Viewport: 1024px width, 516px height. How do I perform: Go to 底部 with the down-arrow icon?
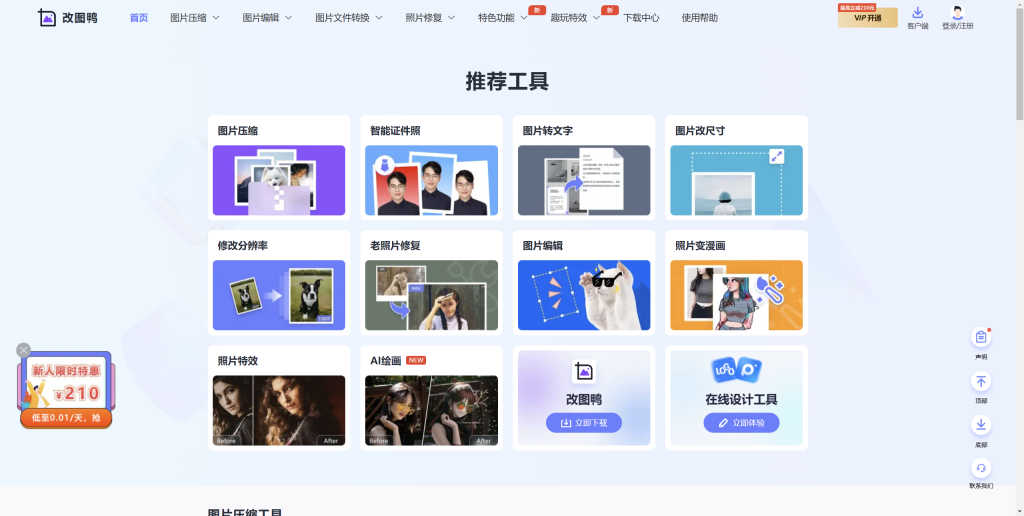[980, 425]
